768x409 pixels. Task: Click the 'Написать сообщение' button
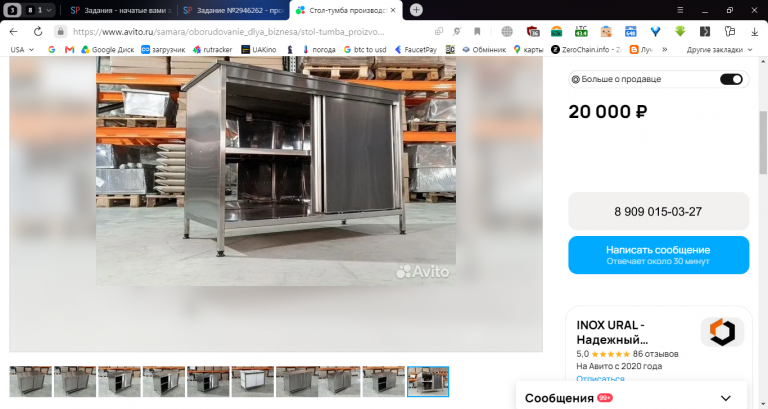pyautogui.click(x=658, y=255)
